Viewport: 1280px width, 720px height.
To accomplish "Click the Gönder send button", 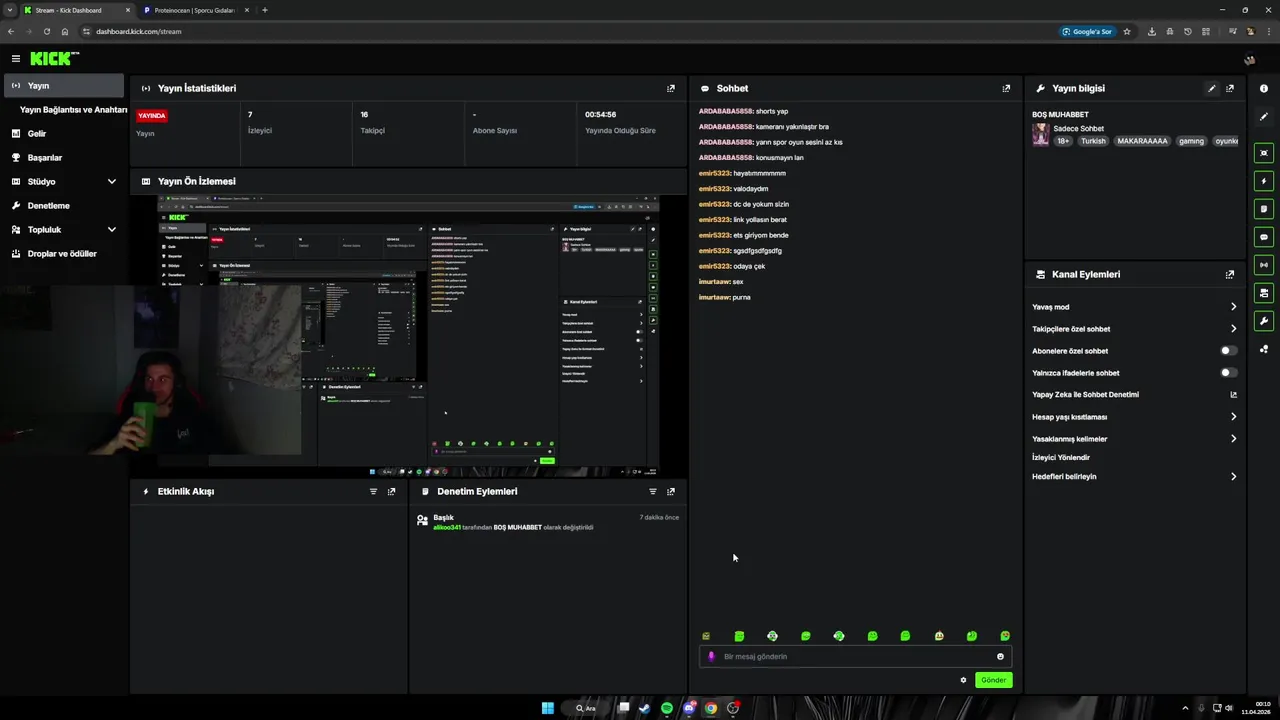I will (x=993, y=680).
